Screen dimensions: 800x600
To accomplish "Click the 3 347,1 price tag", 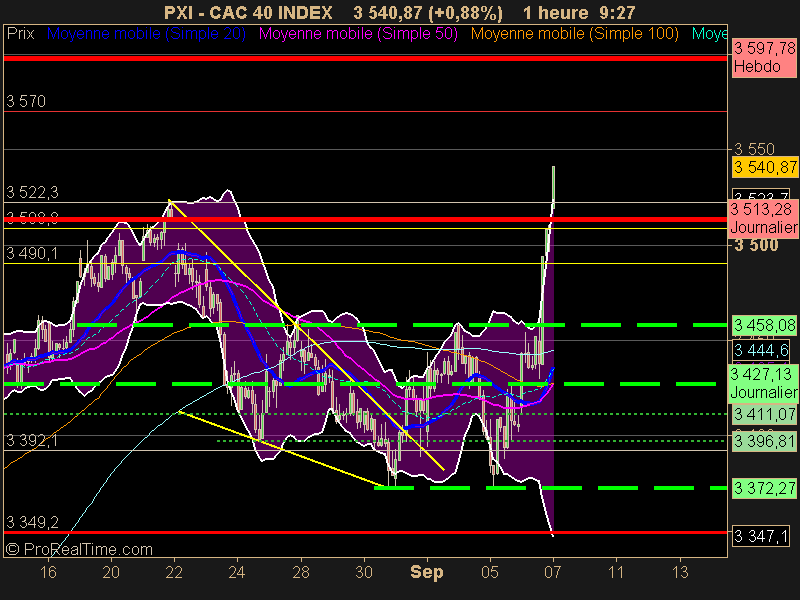I will pos(761,536).
